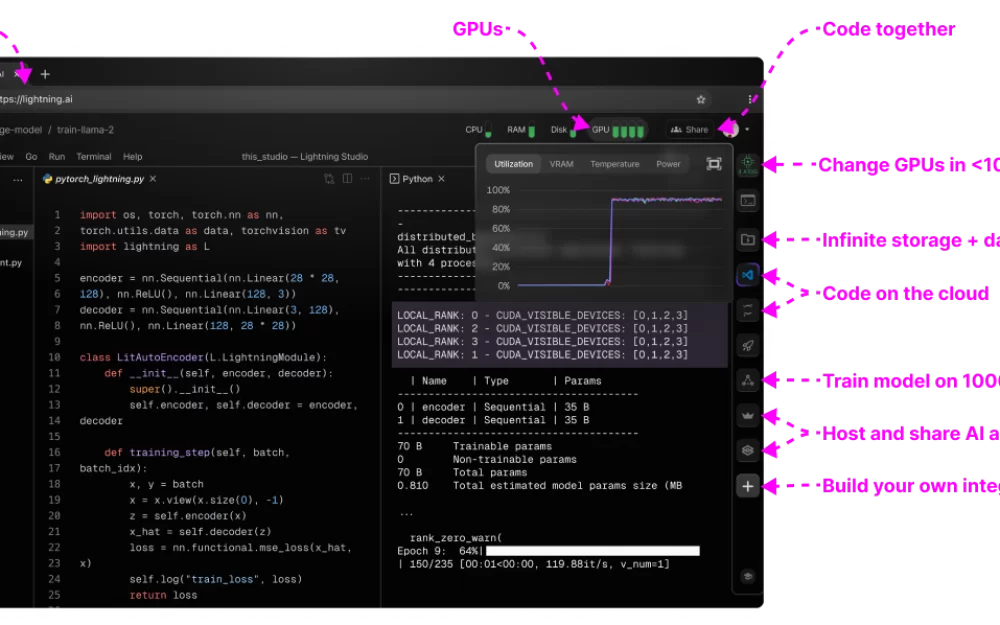Viewport: 1000px width, 625px height.
Task: Click the Epoch 9 progress bar
Action: click(592, 551)
